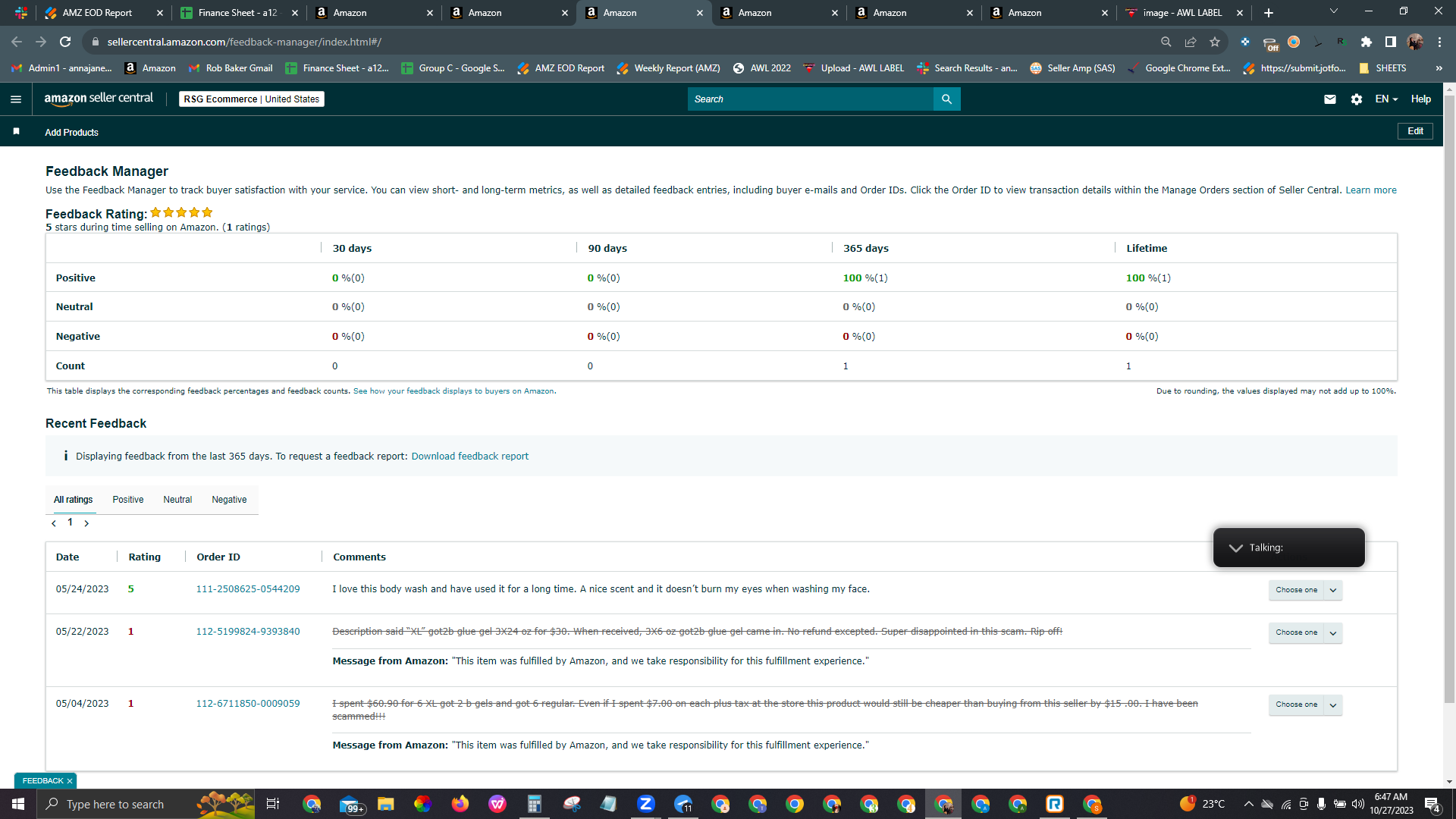1456x819 pixels.
Task: Go to previous feedback page arrow
Action: coord(54,523)
